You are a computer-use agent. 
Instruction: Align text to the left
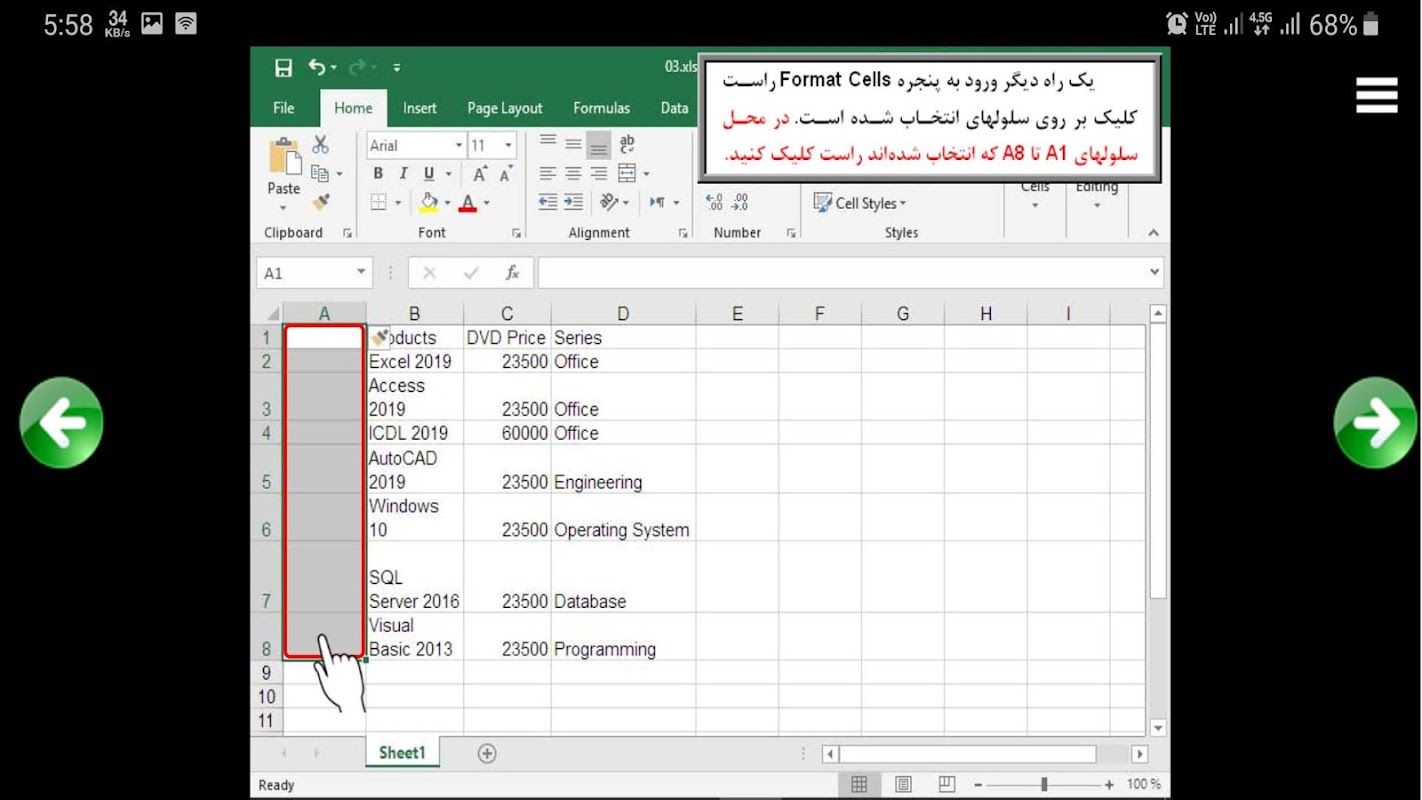(x=548, y=173)
